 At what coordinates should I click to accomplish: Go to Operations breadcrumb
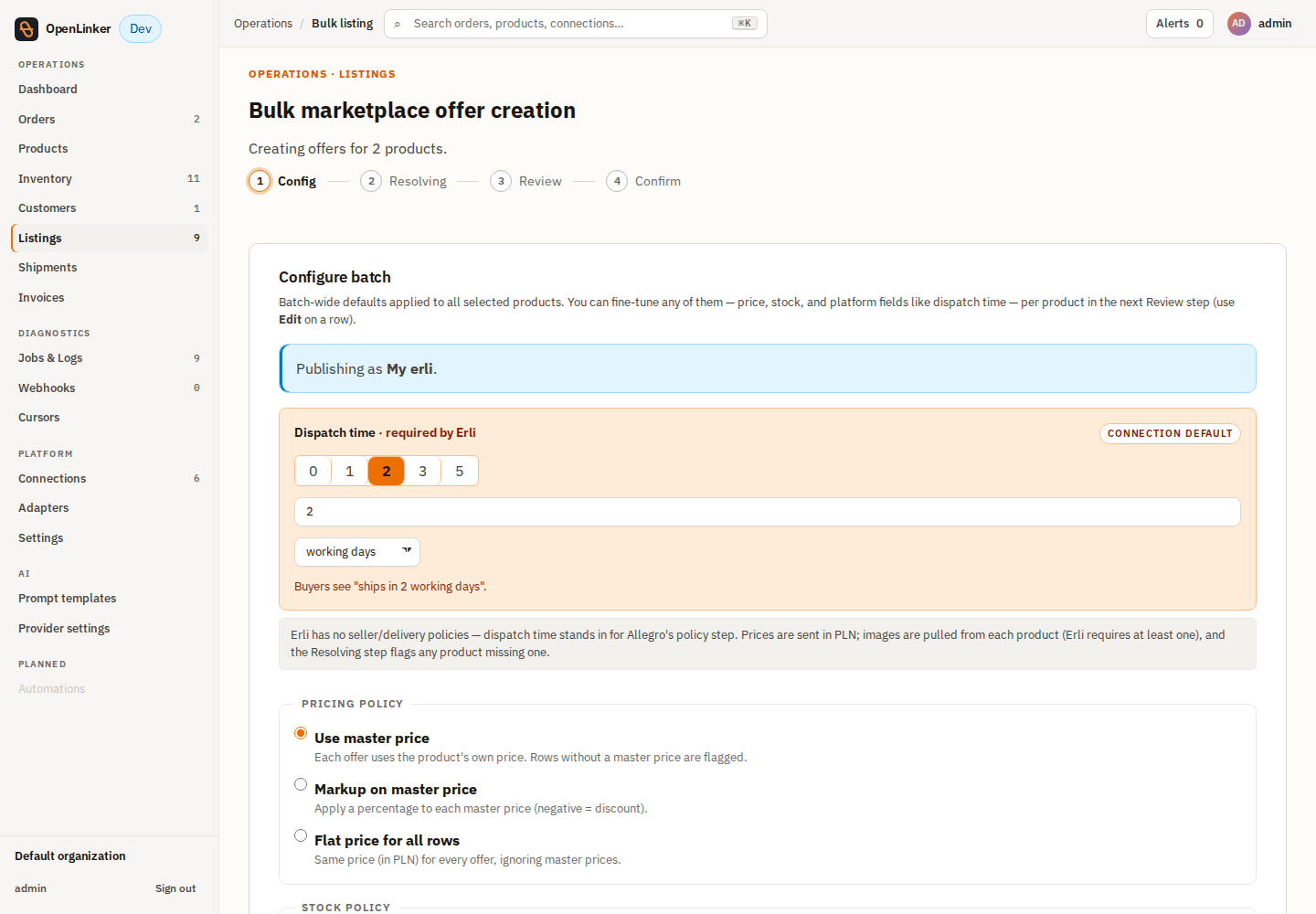tap(263, 24)
